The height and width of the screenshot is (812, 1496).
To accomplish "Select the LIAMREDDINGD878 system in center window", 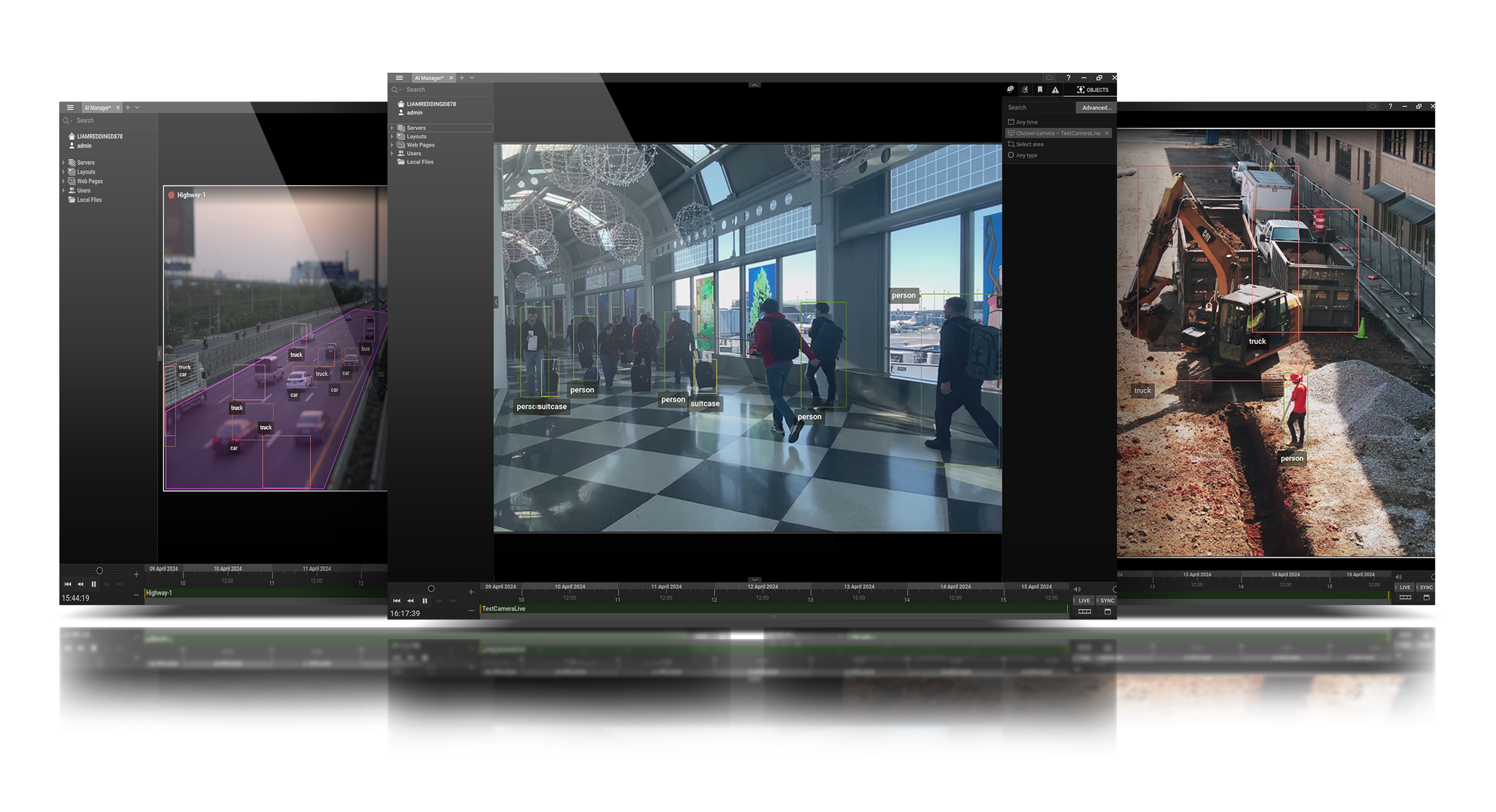I will point(427,104).
